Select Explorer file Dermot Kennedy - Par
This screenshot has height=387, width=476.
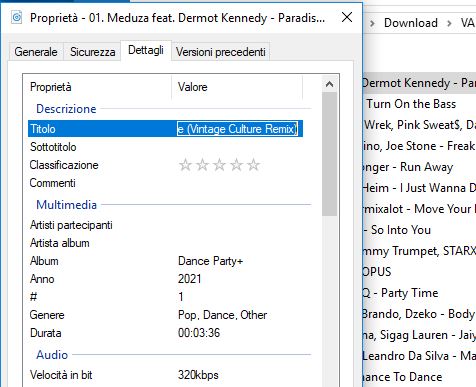click(x=419, y=83)
